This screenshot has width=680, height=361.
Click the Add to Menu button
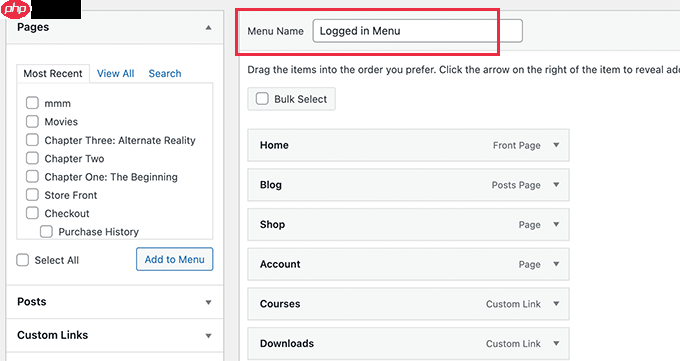pos(174,259)
